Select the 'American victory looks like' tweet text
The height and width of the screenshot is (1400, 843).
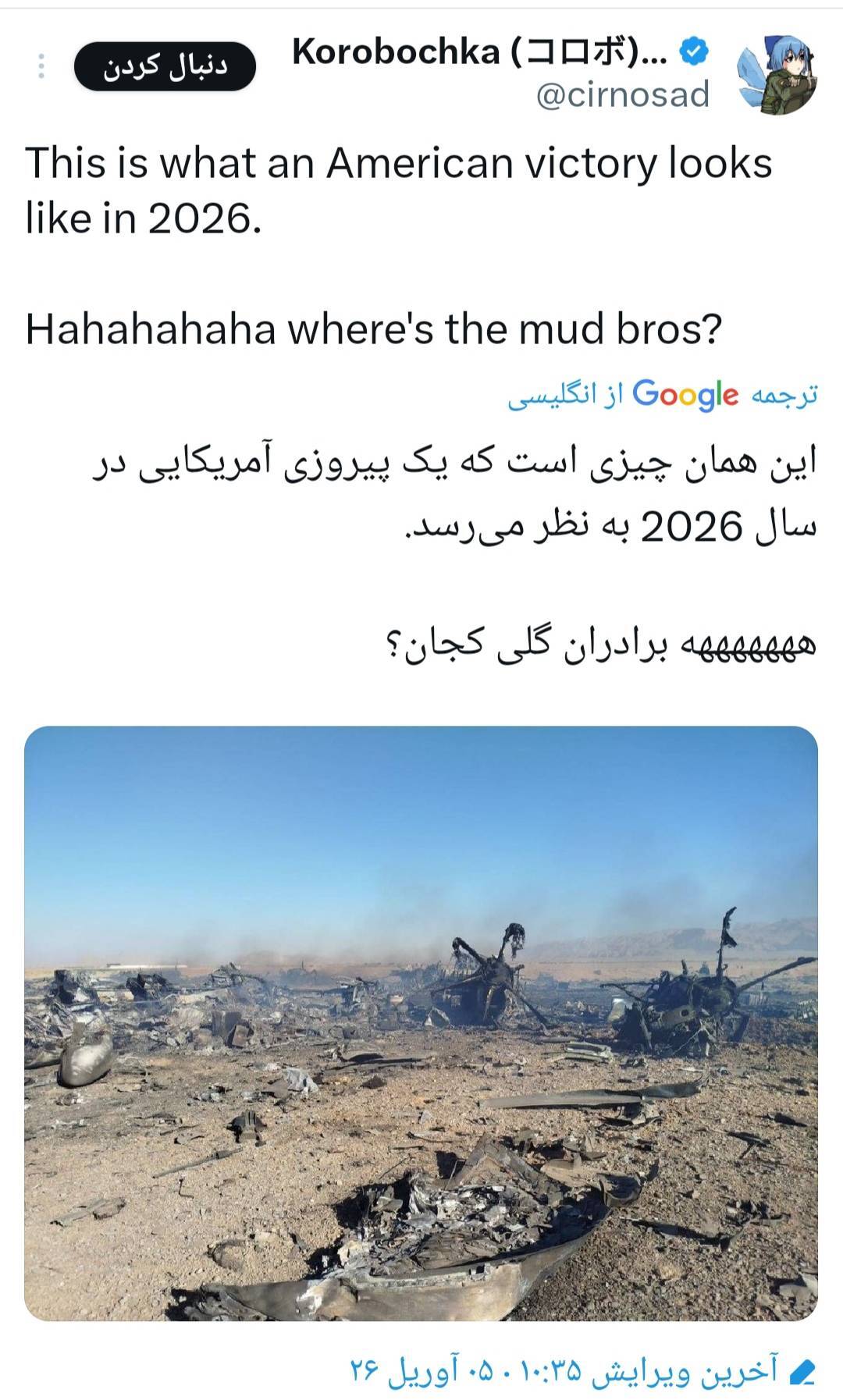[399, 190]
